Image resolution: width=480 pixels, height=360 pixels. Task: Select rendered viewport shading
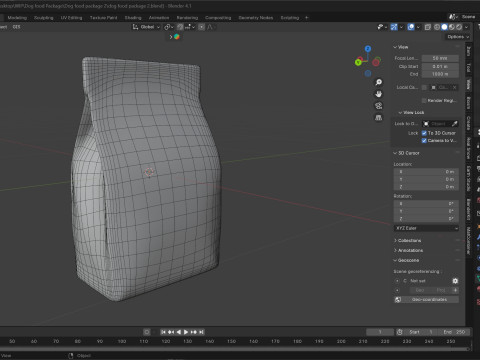[x=459, y=27]
